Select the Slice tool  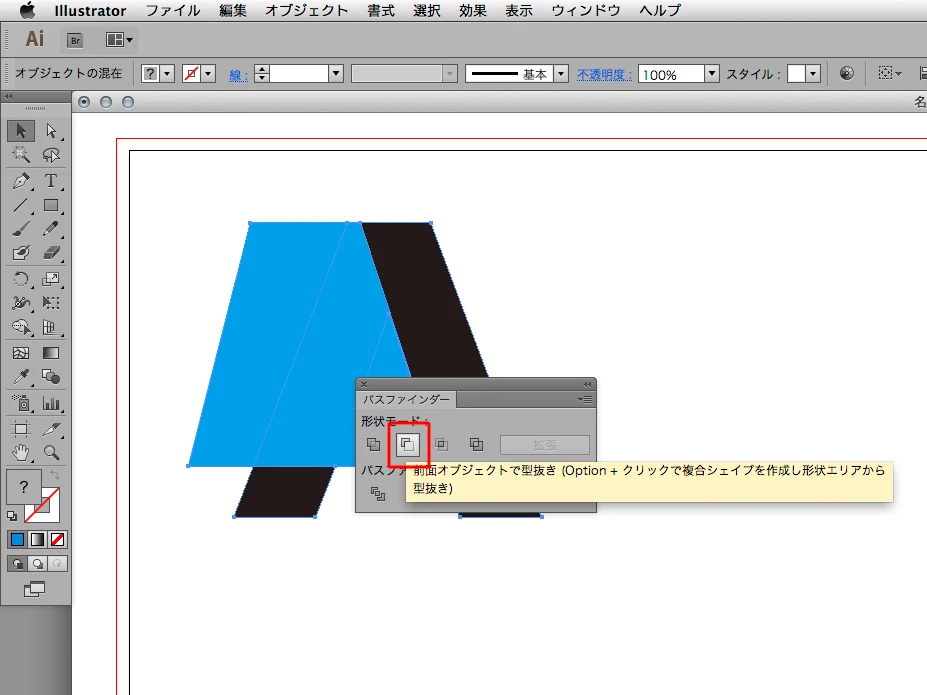pyautogui.click(x=51, y=429)
